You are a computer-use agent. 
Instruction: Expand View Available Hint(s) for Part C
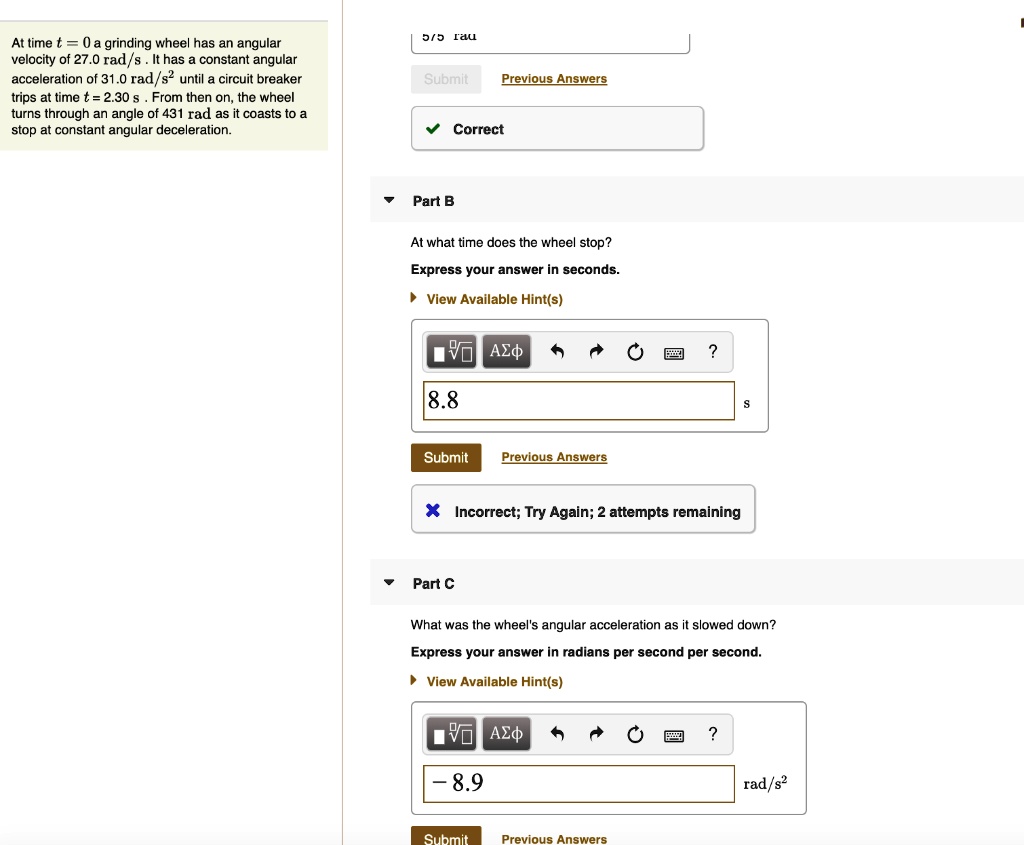[x=494, y=682]
